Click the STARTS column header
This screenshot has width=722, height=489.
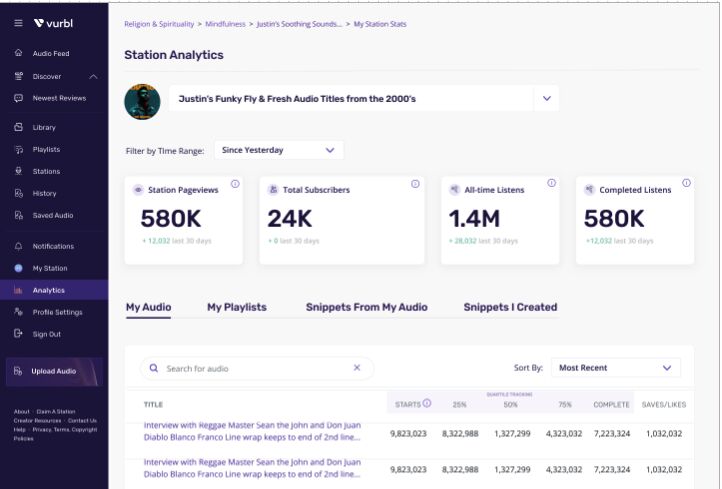pyautogui.click(x=408, y=404)
